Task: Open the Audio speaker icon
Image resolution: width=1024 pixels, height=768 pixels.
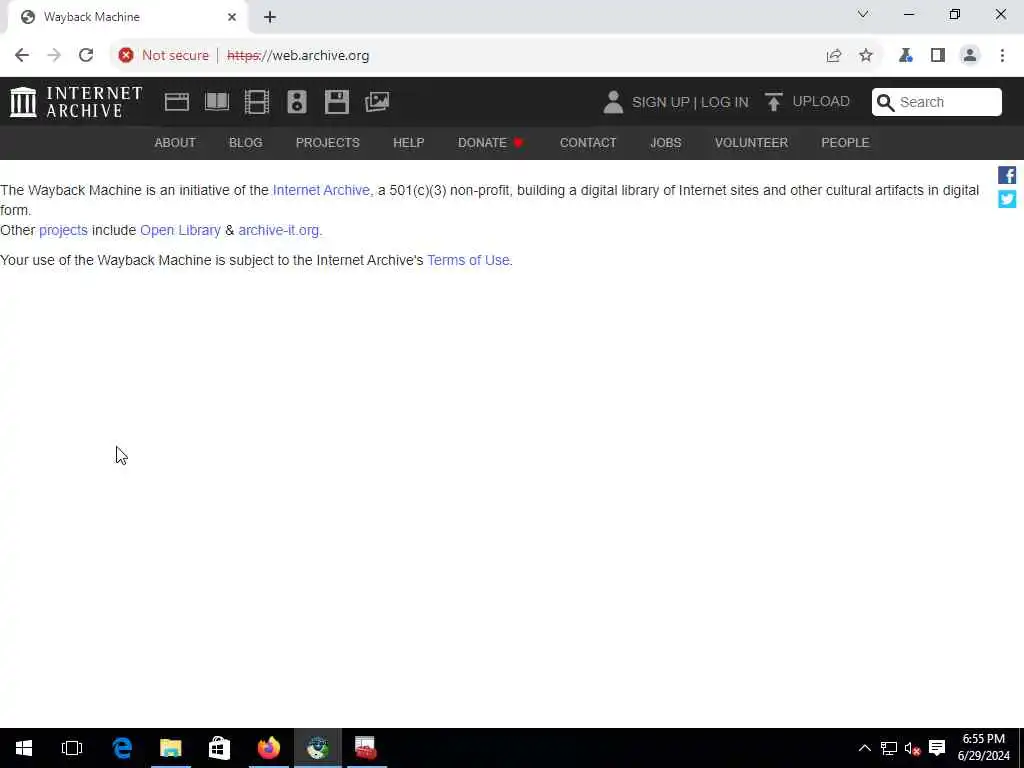Action: coord(296,102)
